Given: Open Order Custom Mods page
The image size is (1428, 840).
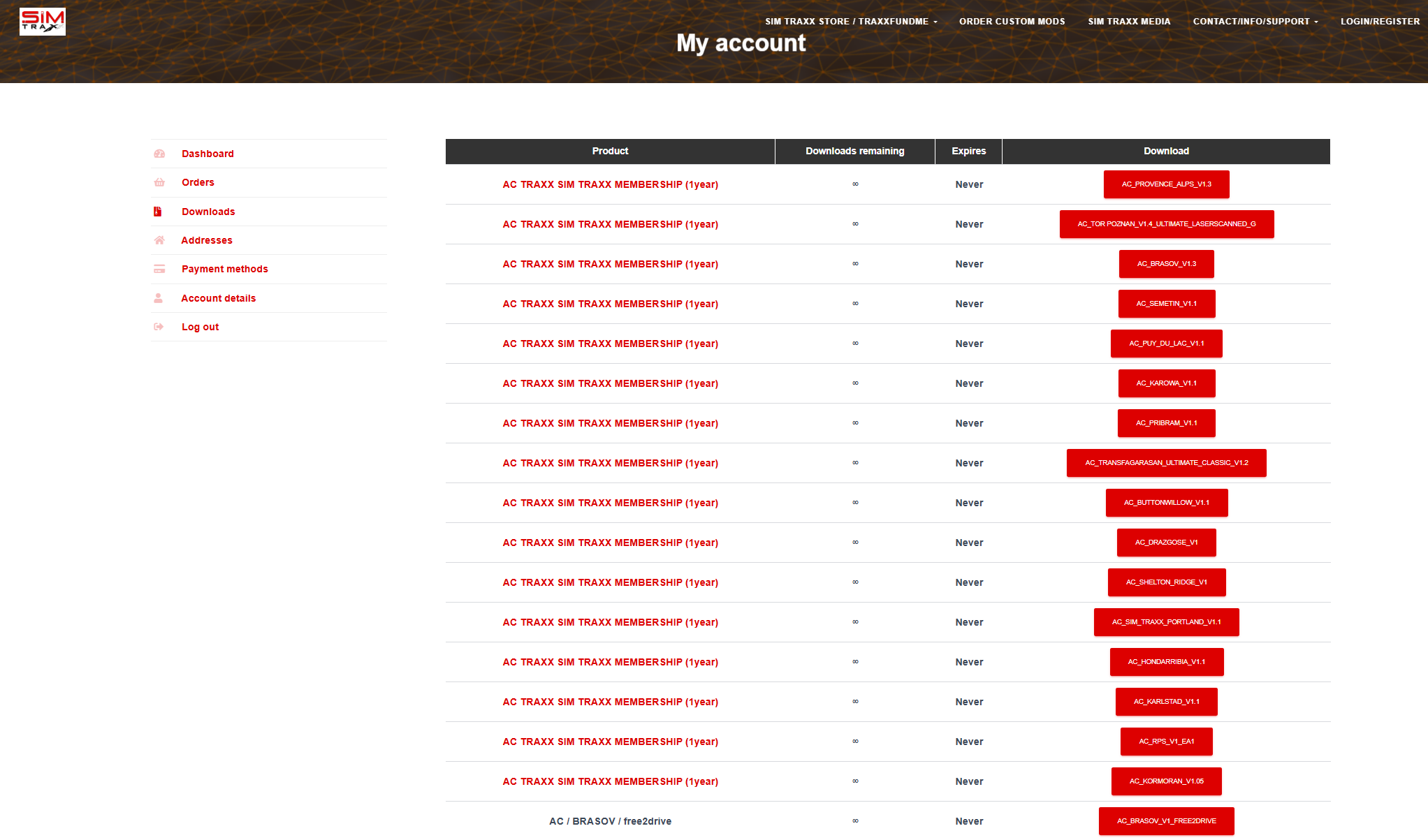Looking at the screenshot, I should pyautogui.click(x=1012, y=22).
